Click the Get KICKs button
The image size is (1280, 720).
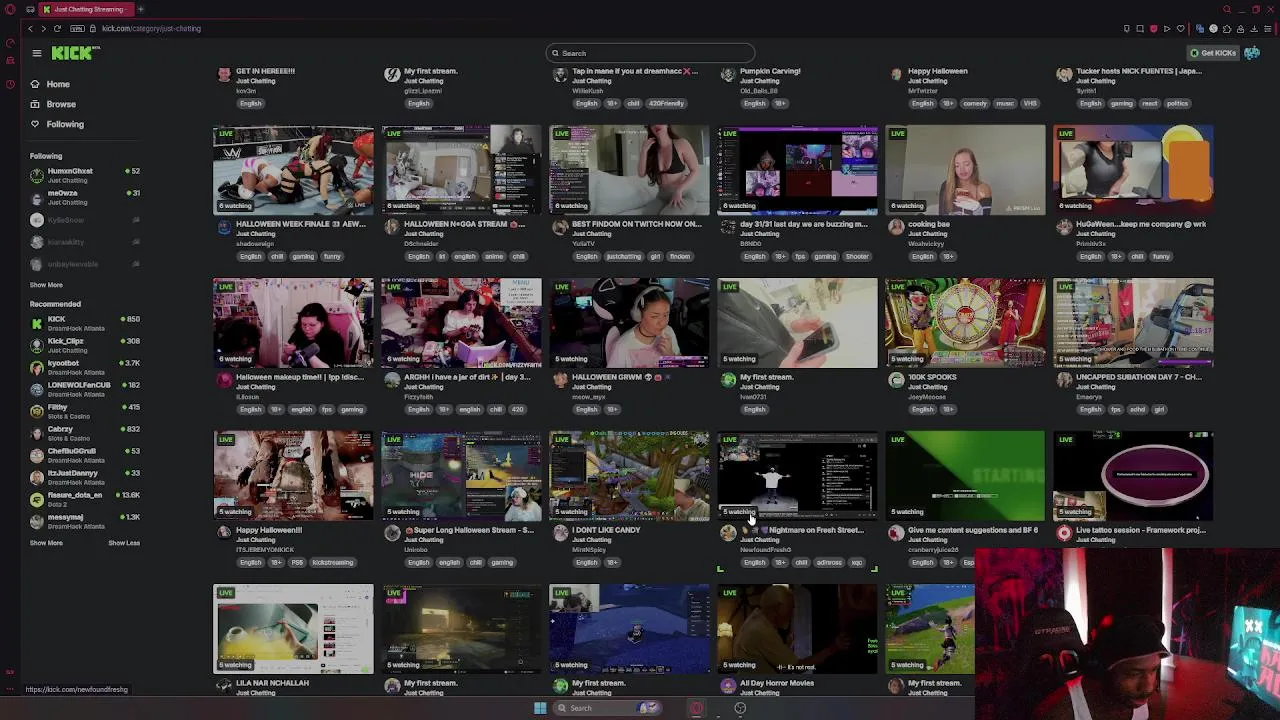(1212, 53)
